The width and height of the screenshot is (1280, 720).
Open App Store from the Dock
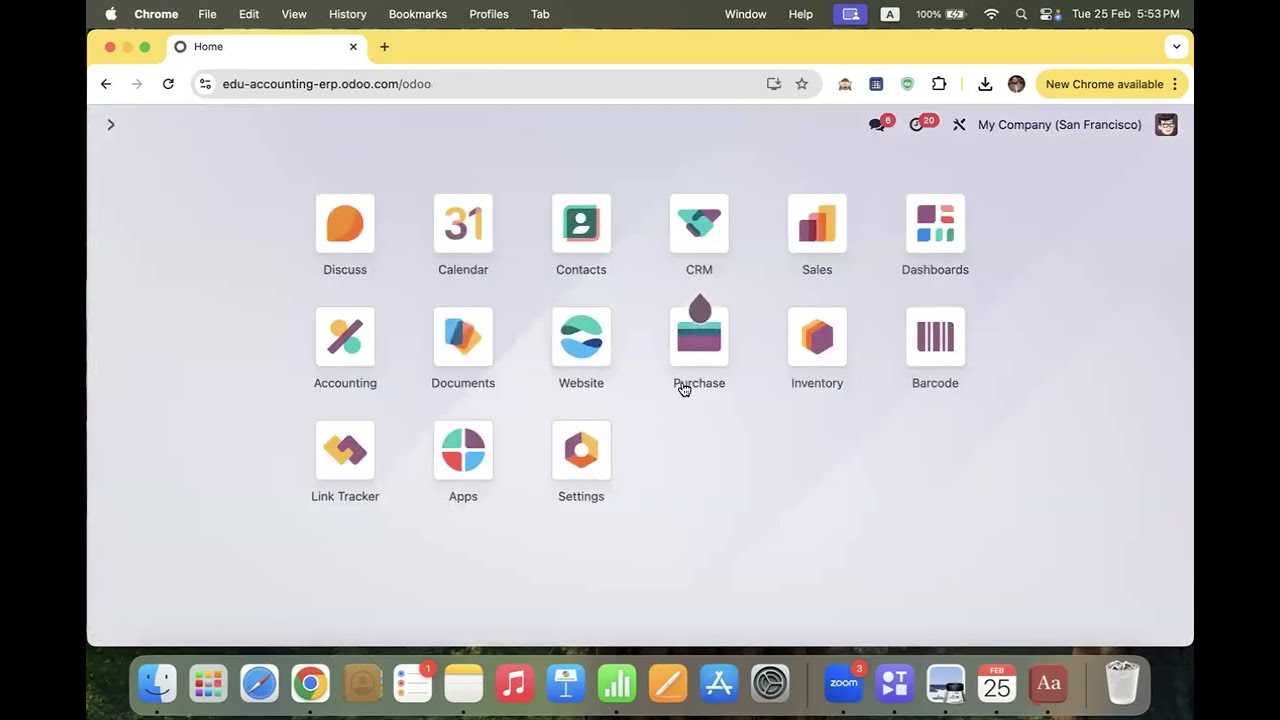pos(719,684)
